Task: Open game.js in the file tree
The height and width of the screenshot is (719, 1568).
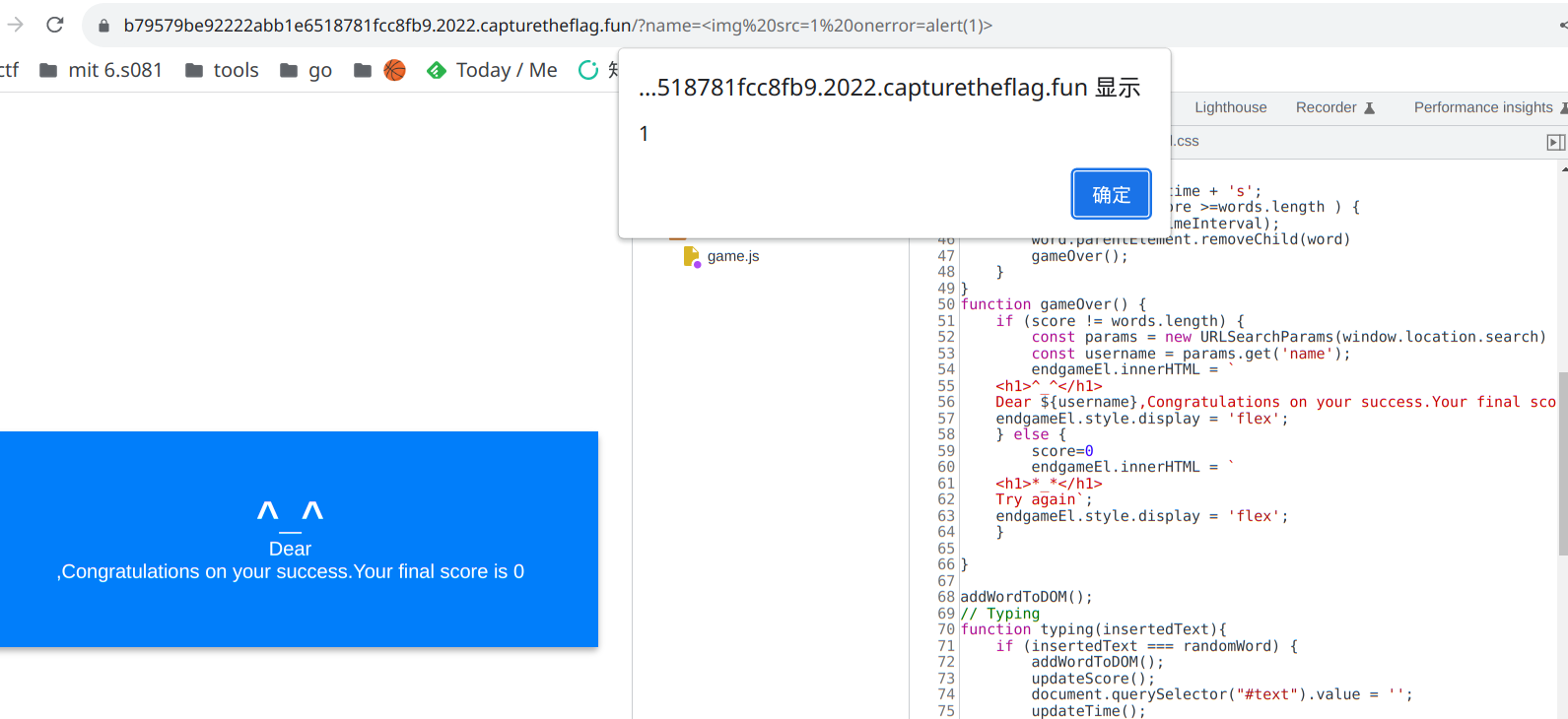Action: point(733,256)
